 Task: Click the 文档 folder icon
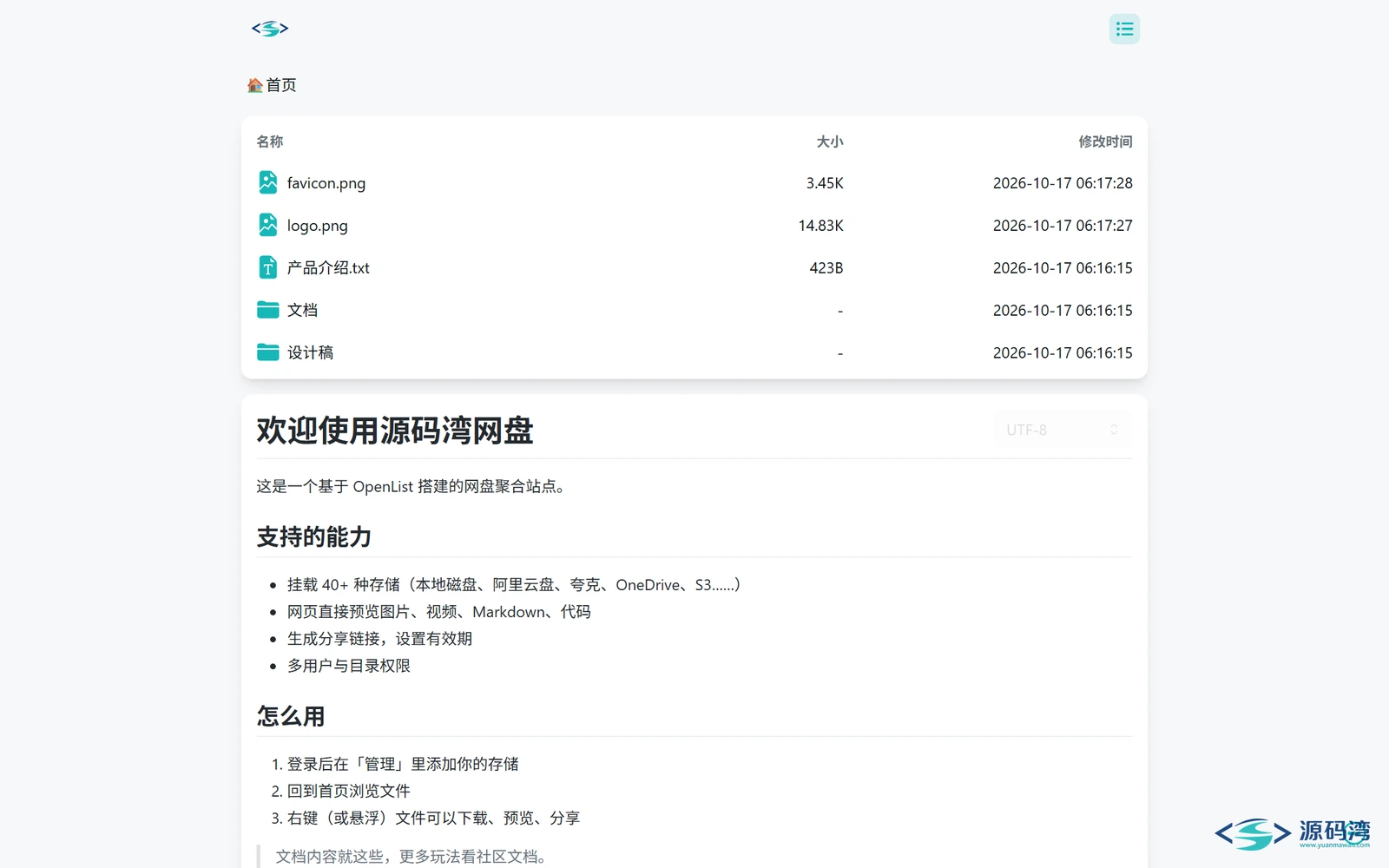(x=268, y=310)
